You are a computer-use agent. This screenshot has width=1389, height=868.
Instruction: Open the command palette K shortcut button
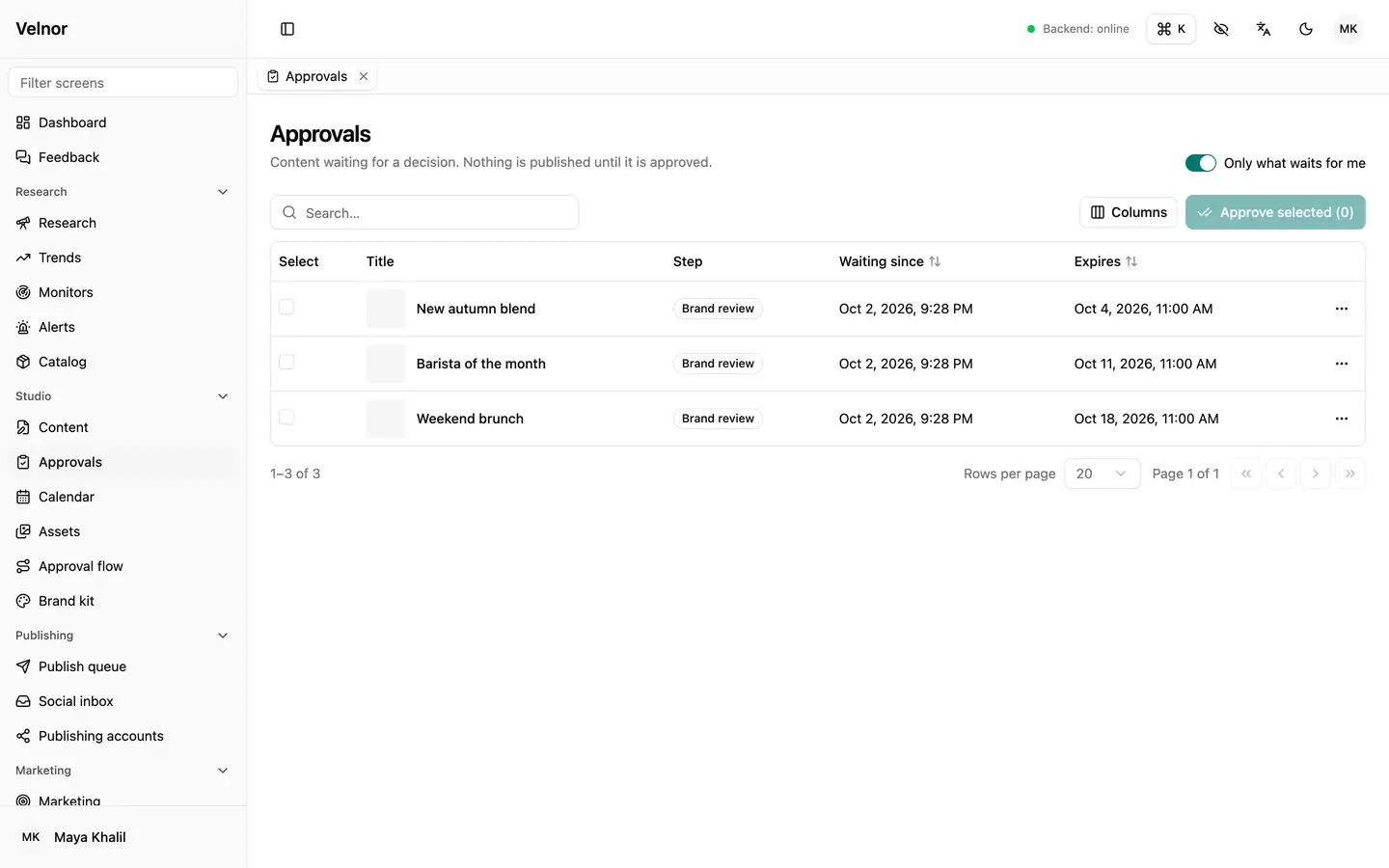pos(1171,29)
